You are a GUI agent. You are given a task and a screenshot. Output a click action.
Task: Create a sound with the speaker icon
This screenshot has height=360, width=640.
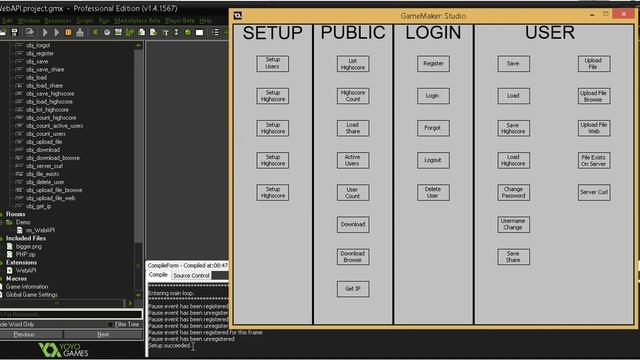(x=107, y=32)
